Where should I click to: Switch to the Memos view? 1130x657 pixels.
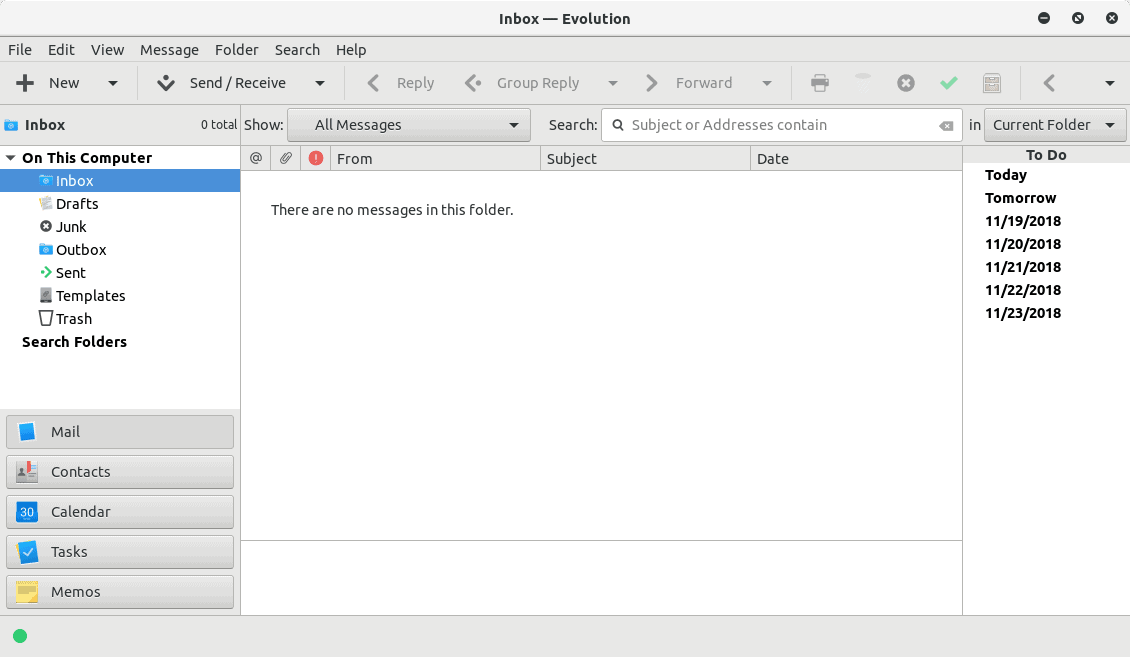click(x=120, y=591)
